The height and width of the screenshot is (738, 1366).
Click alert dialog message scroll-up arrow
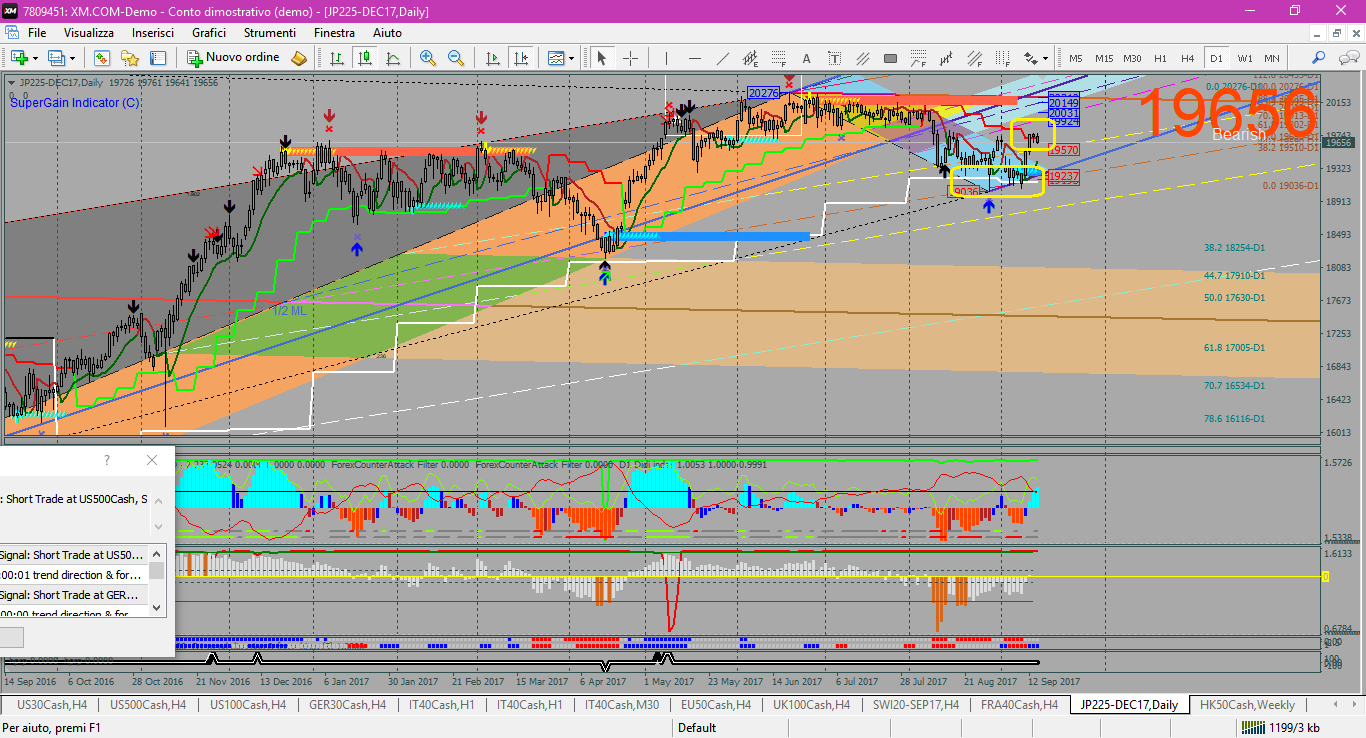click(x=158, y=501)
